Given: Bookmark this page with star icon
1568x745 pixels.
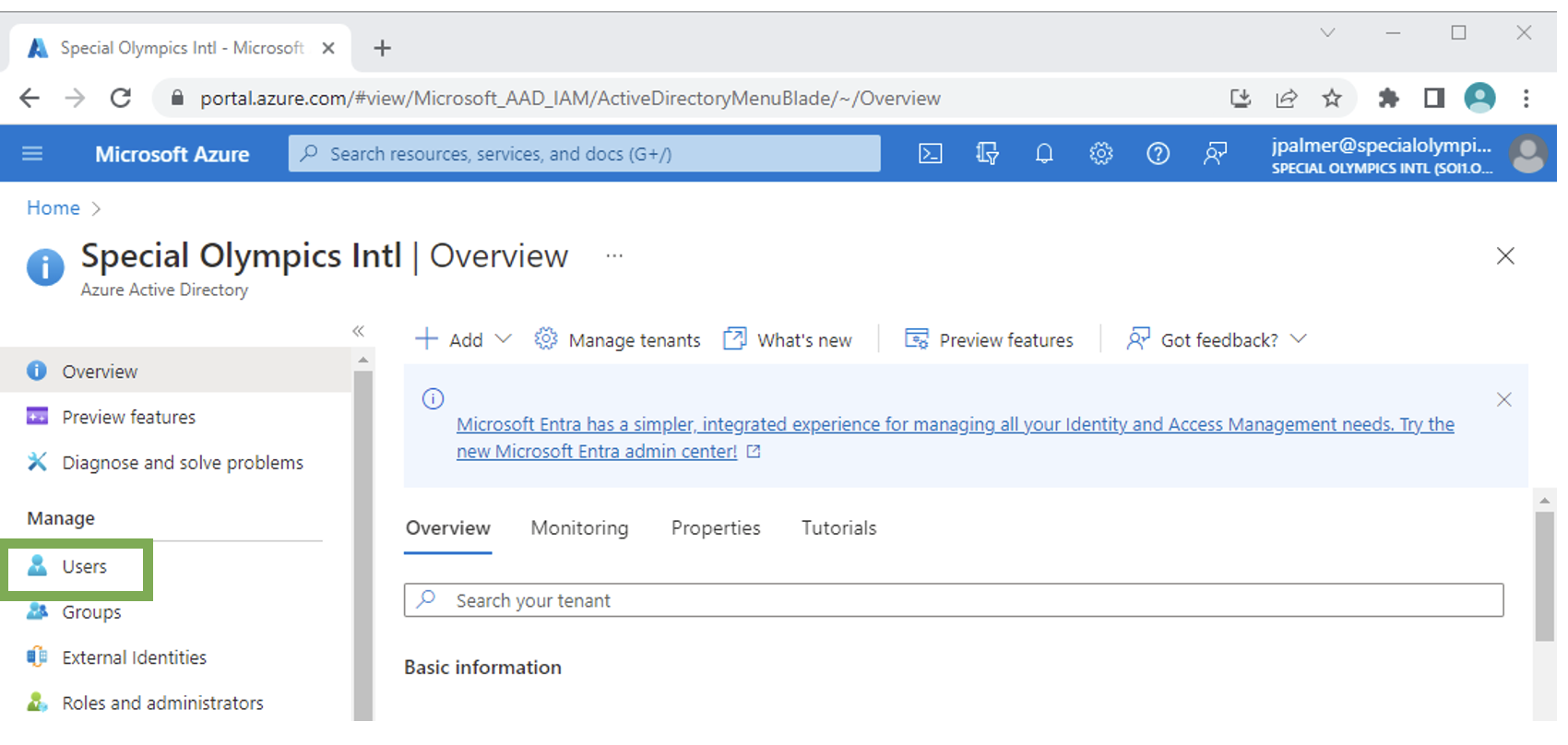Looking at the screenshot, I should [1332, 98].
